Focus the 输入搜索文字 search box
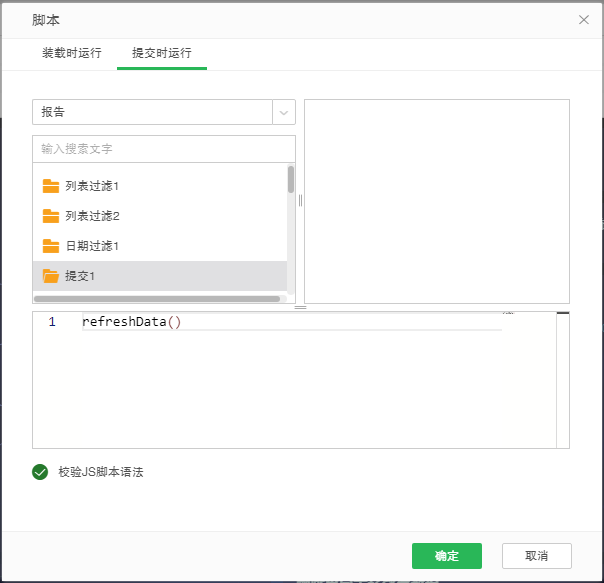Image resolution: width=604 pixels, height=583 pixels. click(164, 149)
